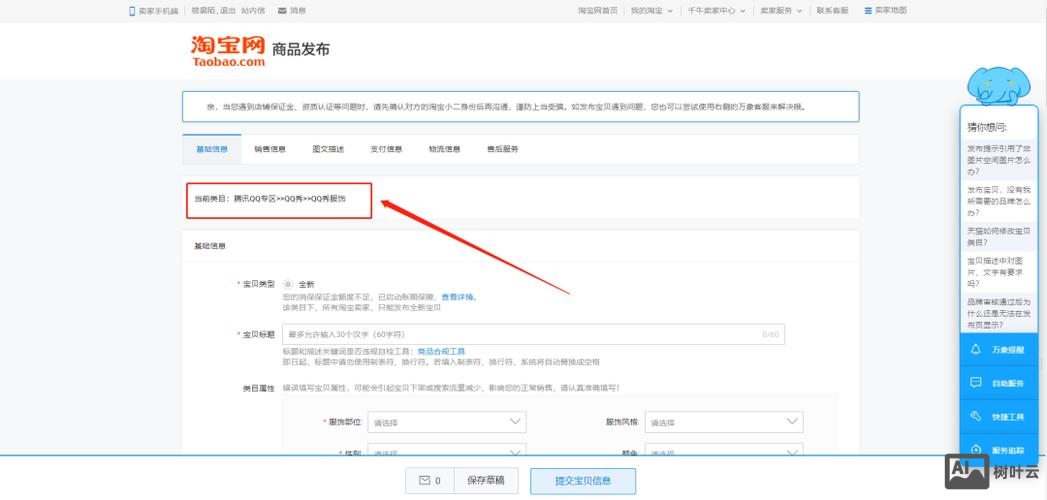
Task: Open the 联系客服 link
Action: click(832, 11)
